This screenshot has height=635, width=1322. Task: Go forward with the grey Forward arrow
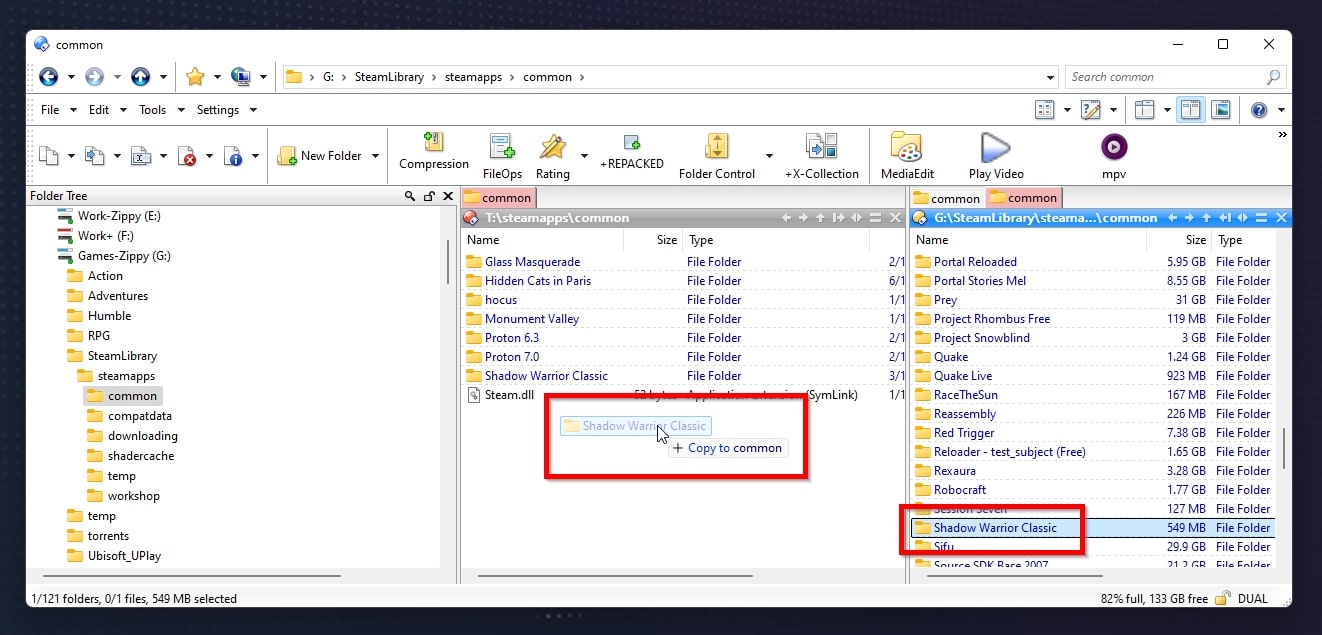[x=94, y=77]
